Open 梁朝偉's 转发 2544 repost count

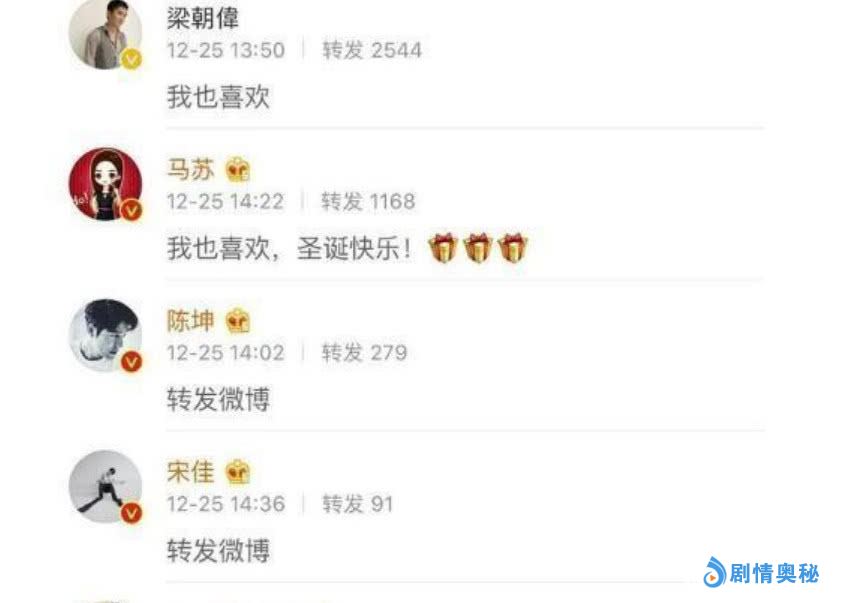click(x=372, y=50)
